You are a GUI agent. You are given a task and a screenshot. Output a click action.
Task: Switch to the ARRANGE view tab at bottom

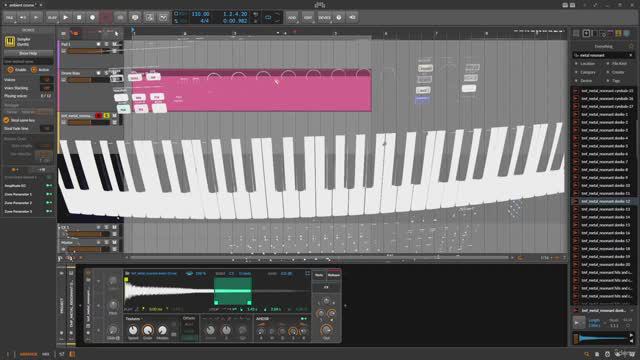pyautogui.click(x=29, y=354)
